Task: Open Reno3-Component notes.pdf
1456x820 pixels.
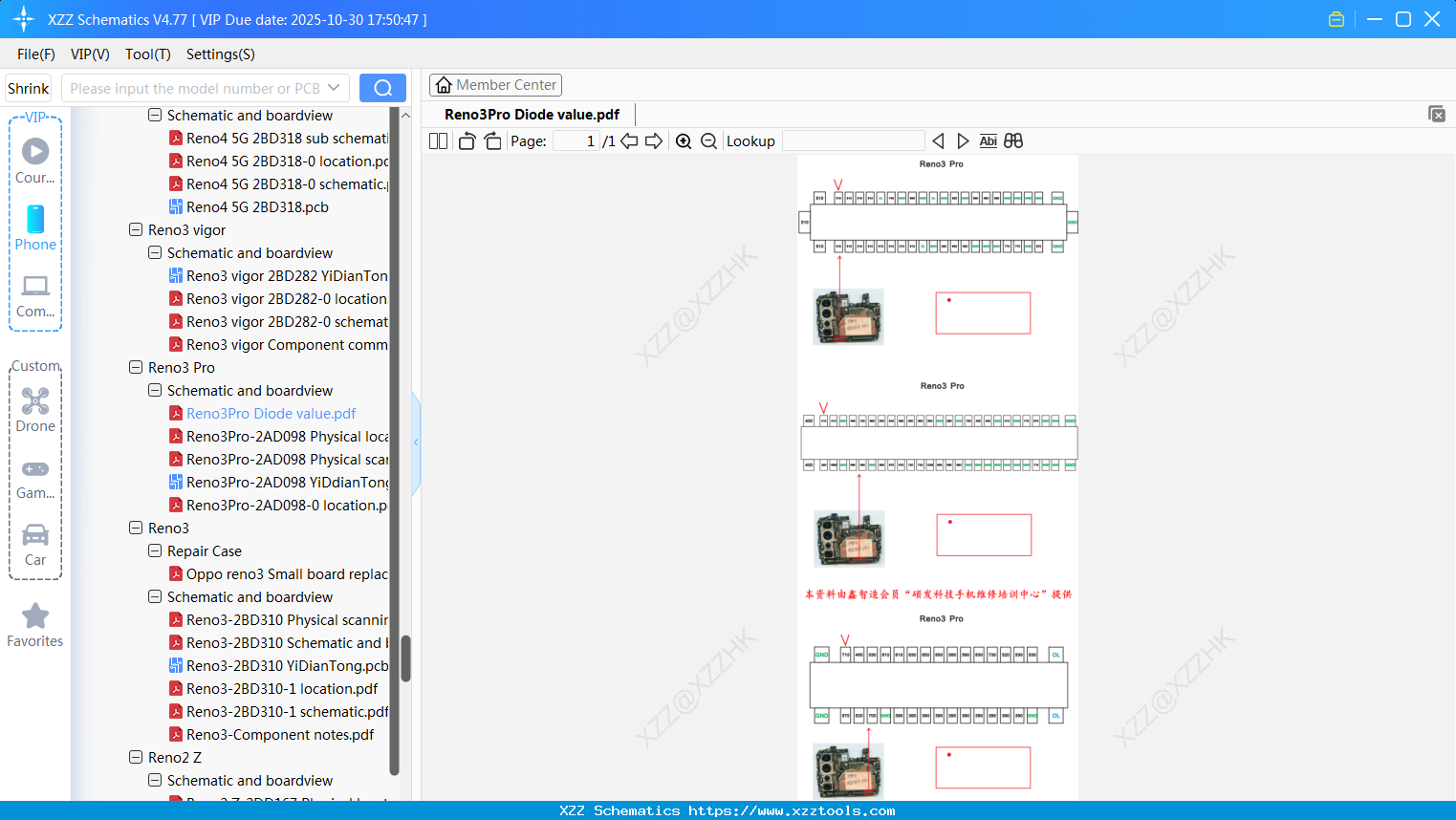Action: pyautogui.click(x=272, y=734)
